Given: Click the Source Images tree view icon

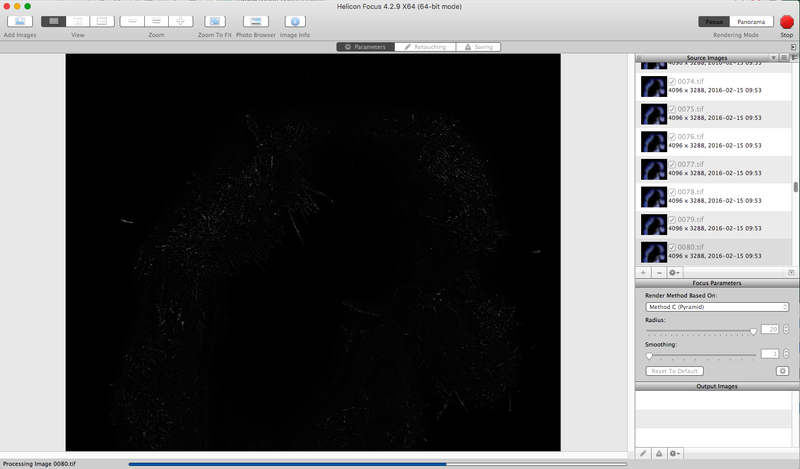Looking at the screenshot, I should [x=794, y=58].
